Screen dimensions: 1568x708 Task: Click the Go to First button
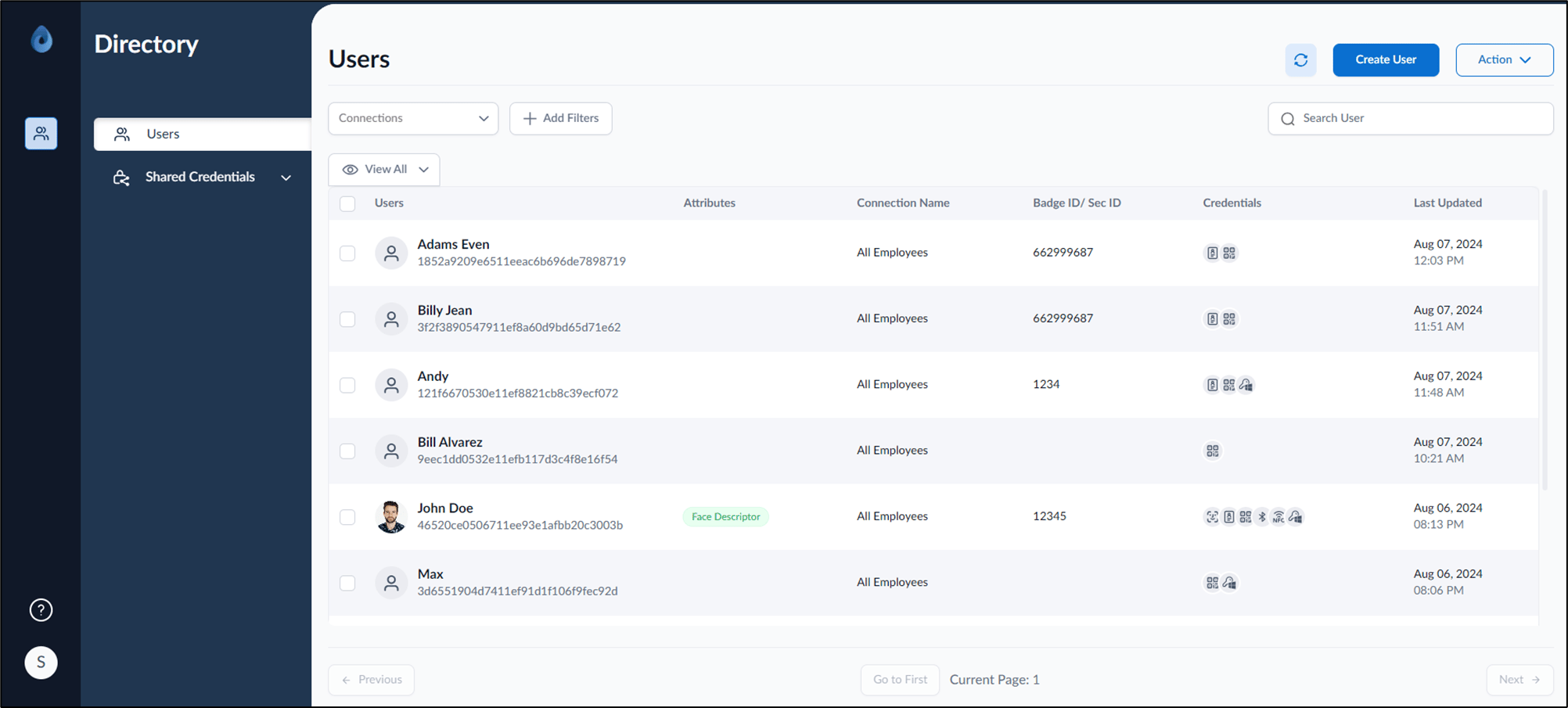pos(900,680)
